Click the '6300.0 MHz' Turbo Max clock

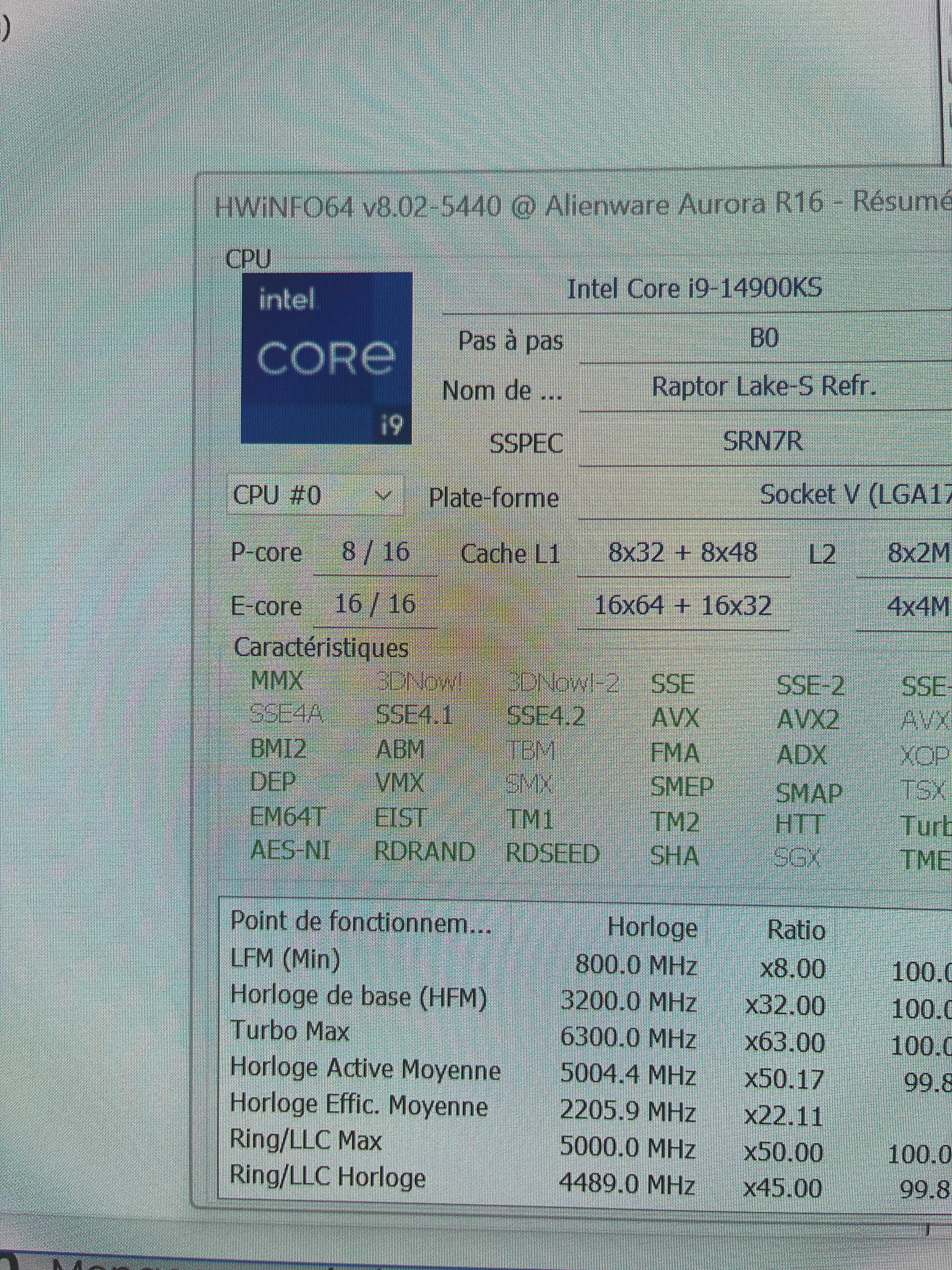[x=628, y=1038]
